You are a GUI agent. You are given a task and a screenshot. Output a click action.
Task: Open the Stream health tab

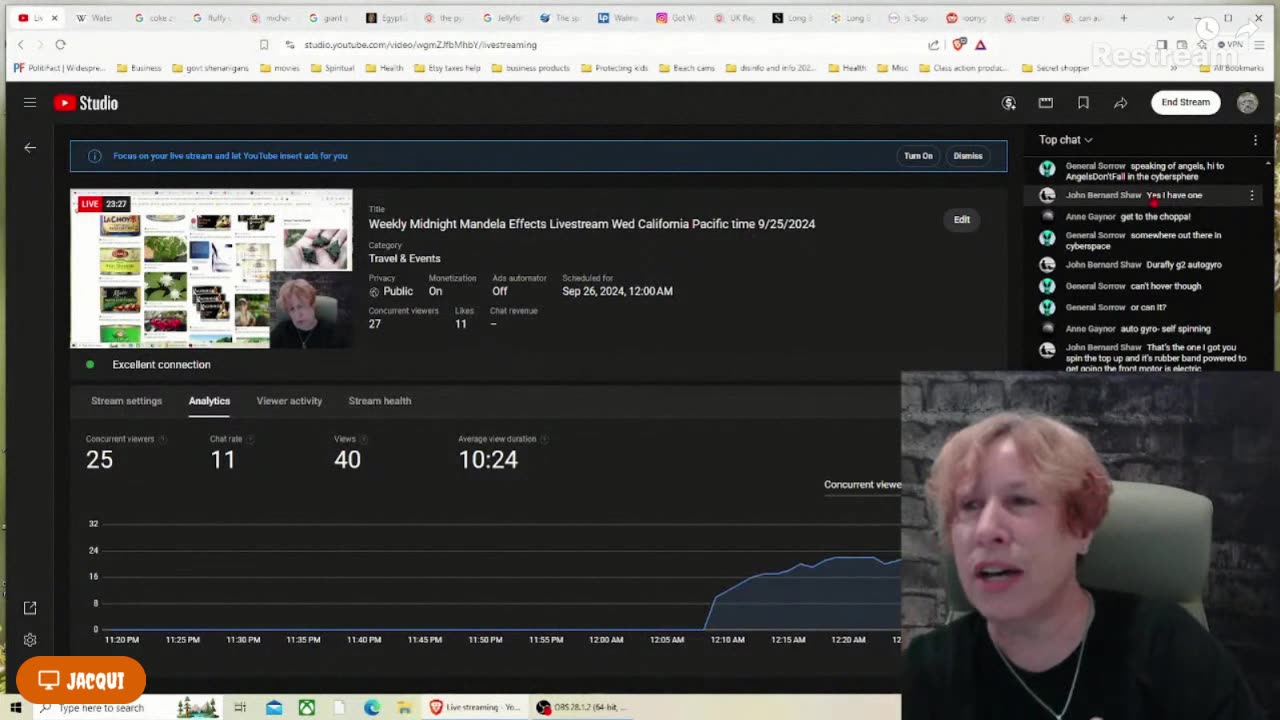tap(380, 401)
